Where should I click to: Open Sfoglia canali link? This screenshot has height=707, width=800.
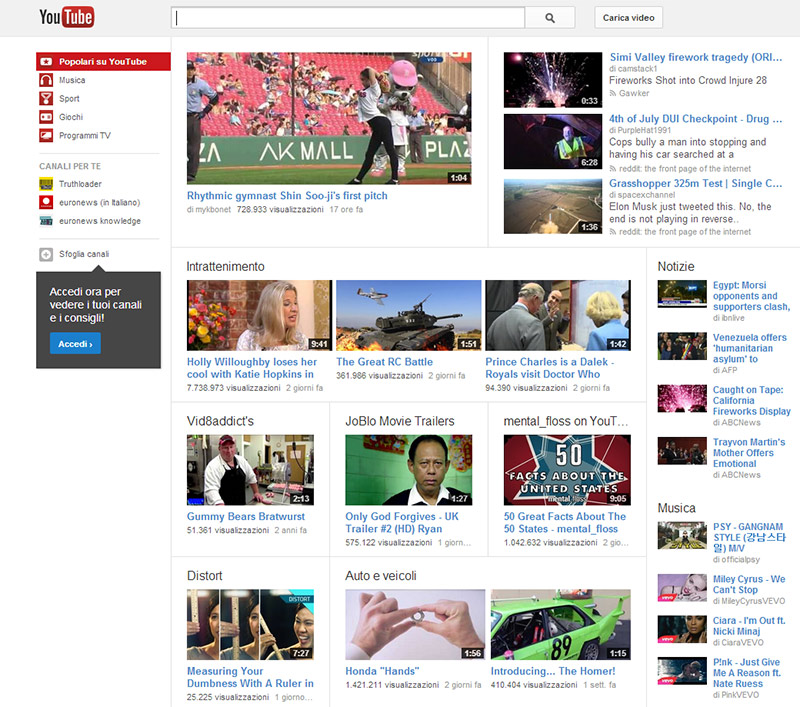pos(84,254)
